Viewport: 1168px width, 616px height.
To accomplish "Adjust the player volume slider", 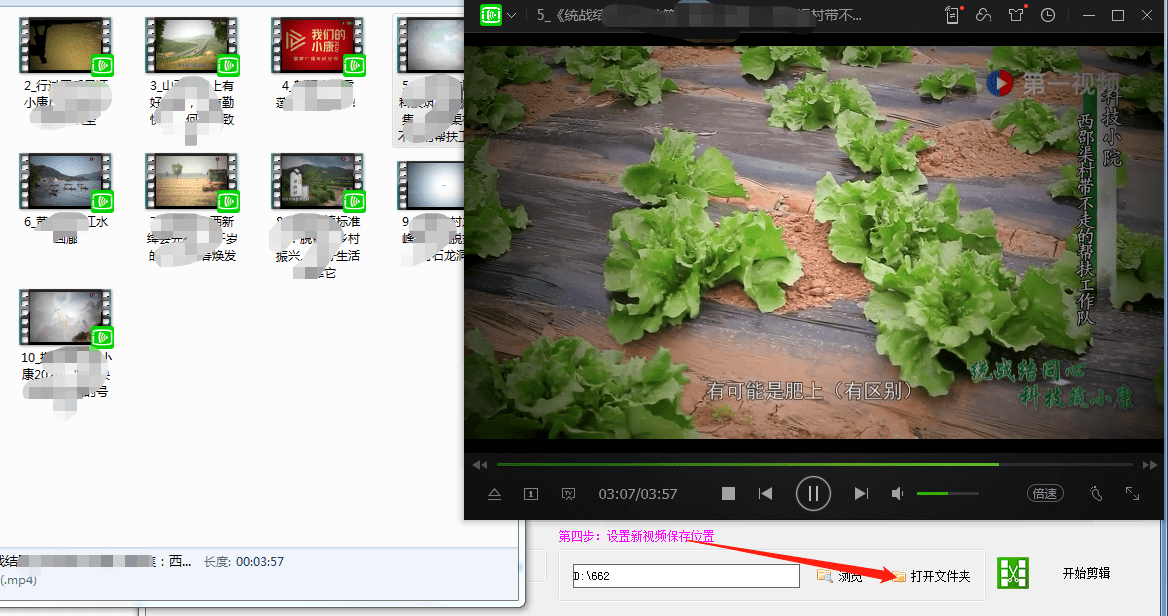I will [x=948, y=493].
